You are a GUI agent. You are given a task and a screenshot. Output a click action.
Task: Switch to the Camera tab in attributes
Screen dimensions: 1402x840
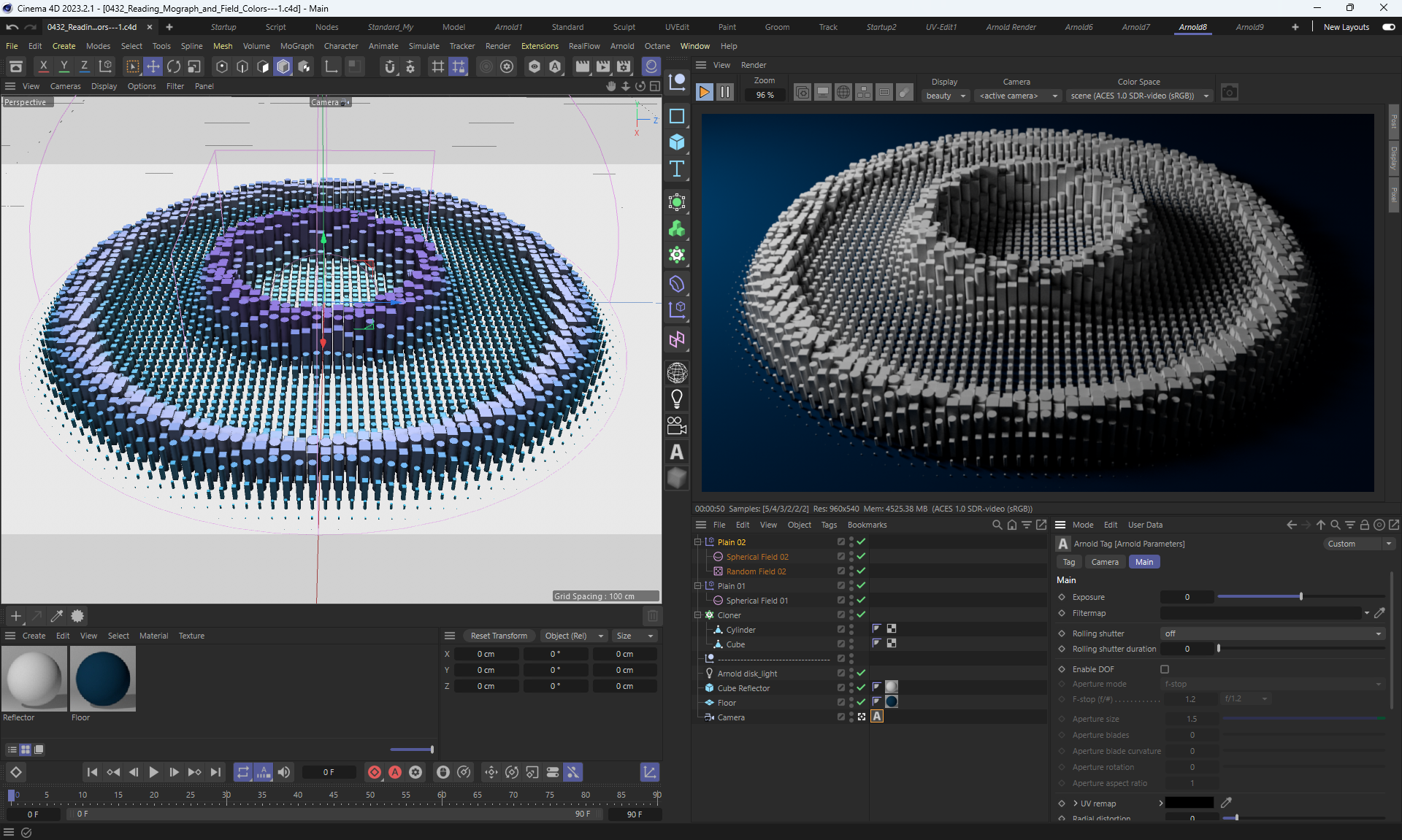(1104, 562)
